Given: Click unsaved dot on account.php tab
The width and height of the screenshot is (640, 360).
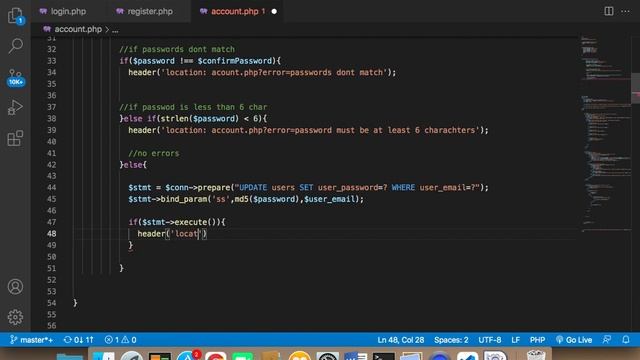Looking at the screenshot, I should pos(274,11).
